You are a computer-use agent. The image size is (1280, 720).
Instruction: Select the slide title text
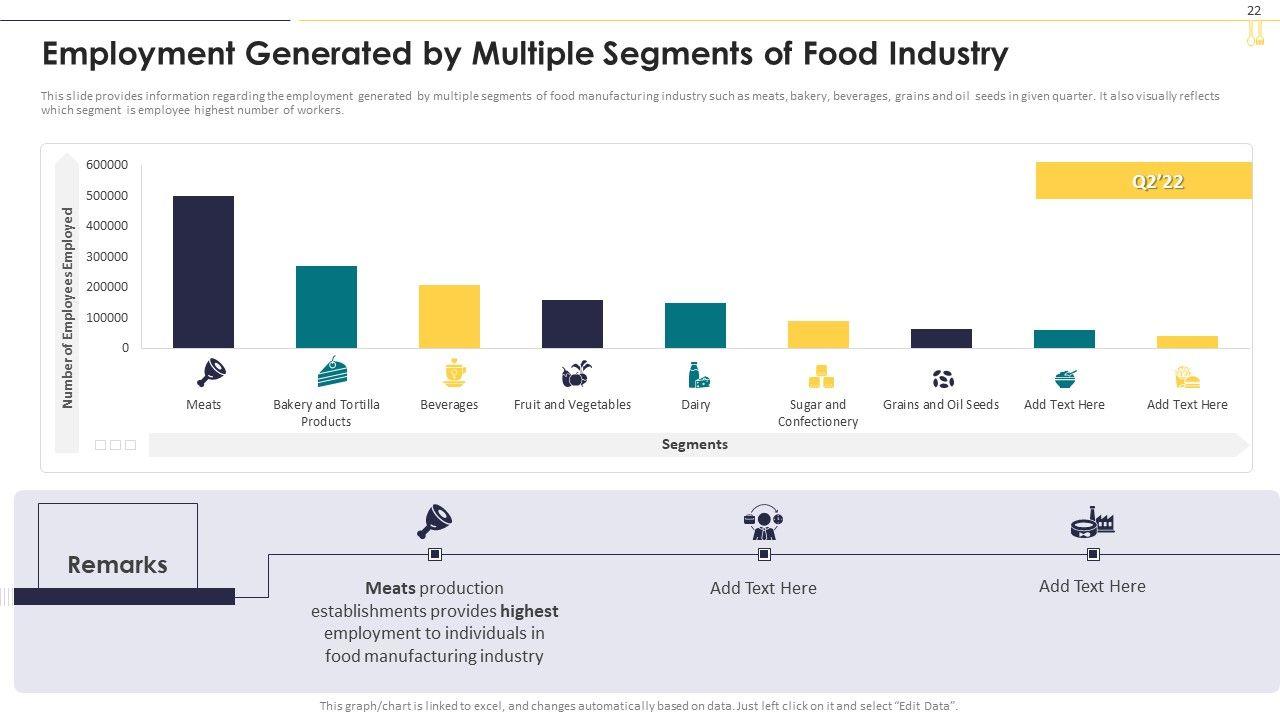pyautogui.click(x=524, y=53)
